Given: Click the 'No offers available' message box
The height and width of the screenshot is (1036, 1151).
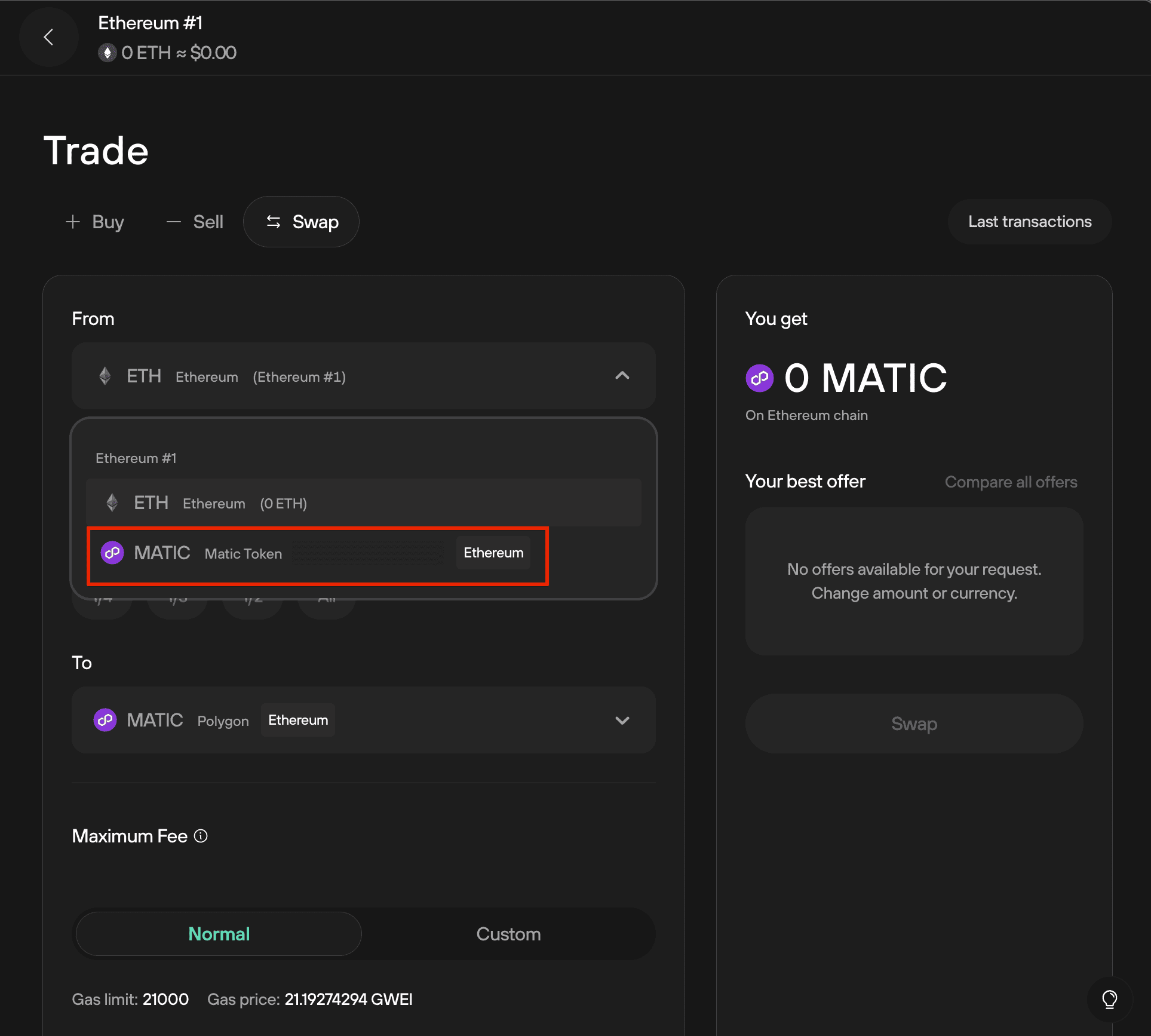Looking at the screenshot, I should click(914, 581).
